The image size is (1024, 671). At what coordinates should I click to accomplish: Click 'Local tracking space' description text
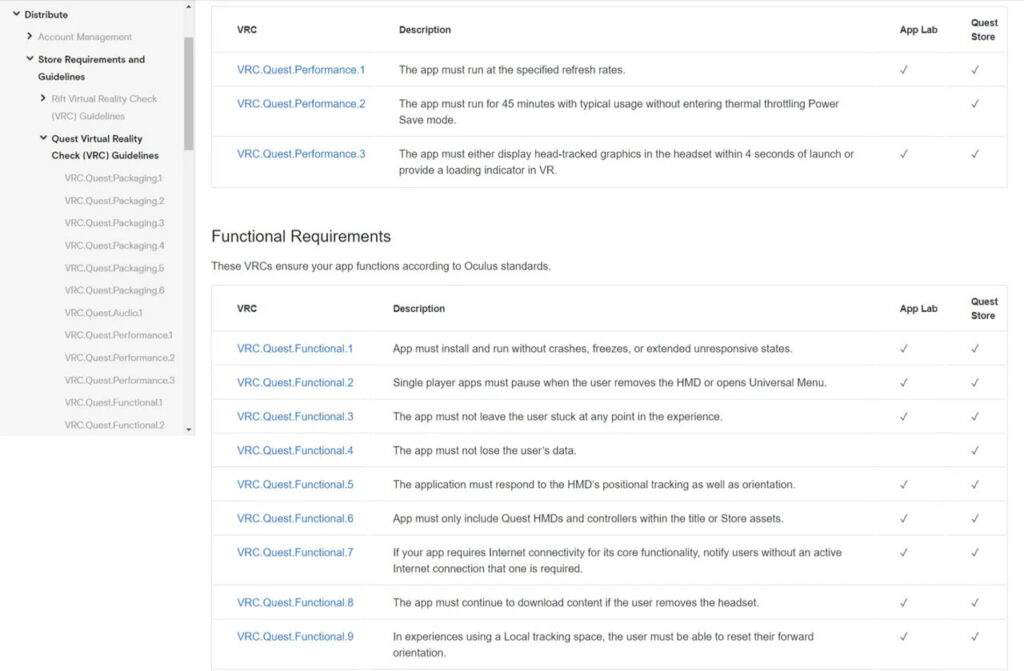click(x=603, y=645)
